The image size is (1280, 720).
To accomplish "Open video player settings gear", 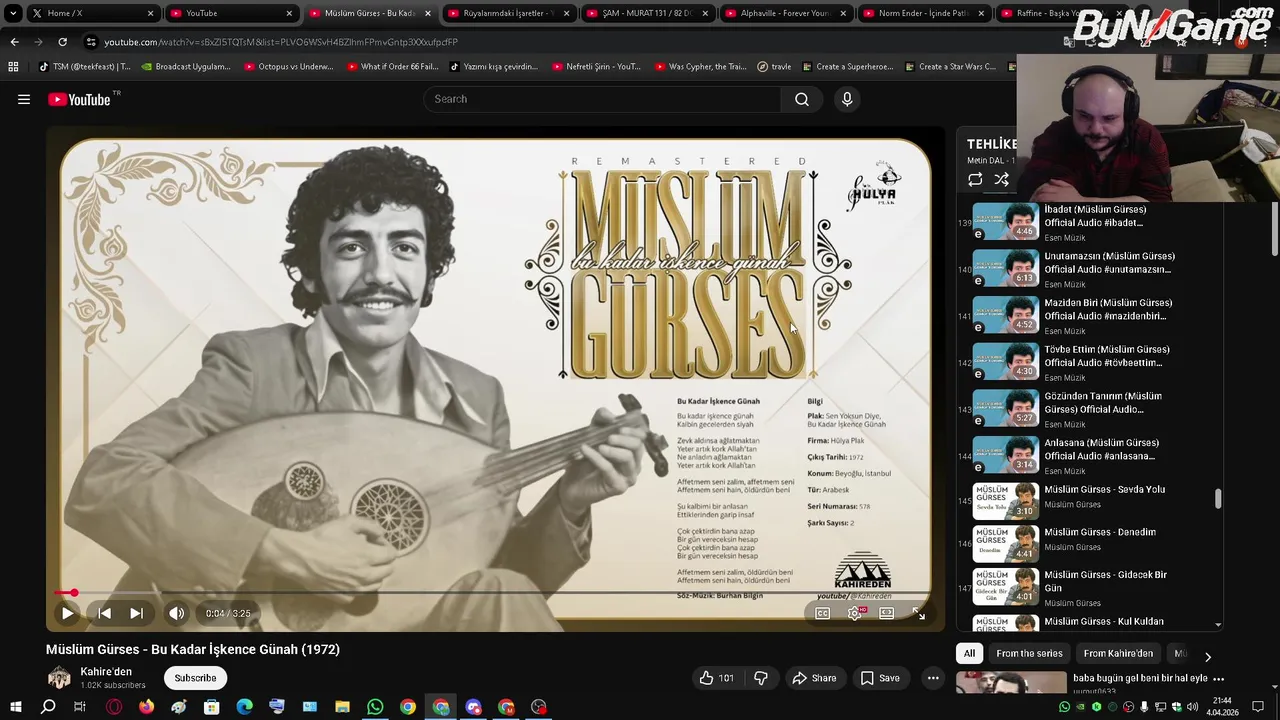I will tap(855, 614).
